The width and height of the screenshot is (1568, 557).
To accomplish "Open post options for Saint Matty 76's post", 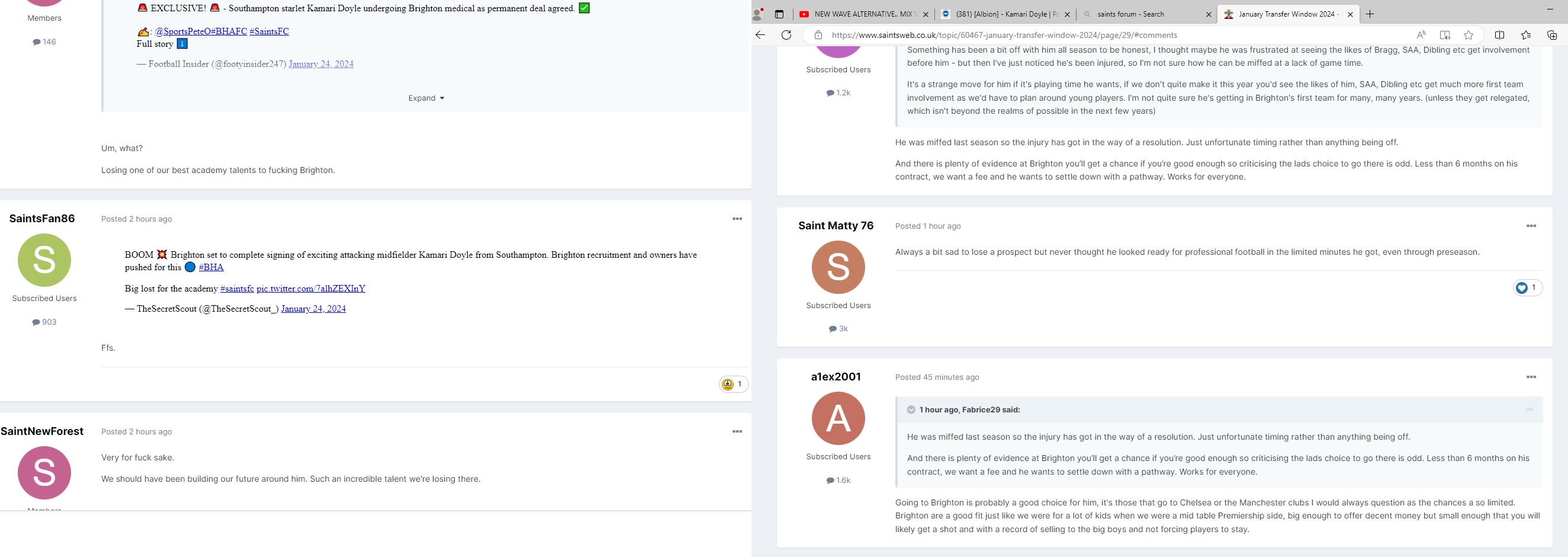I will [x=1531, y=226].
